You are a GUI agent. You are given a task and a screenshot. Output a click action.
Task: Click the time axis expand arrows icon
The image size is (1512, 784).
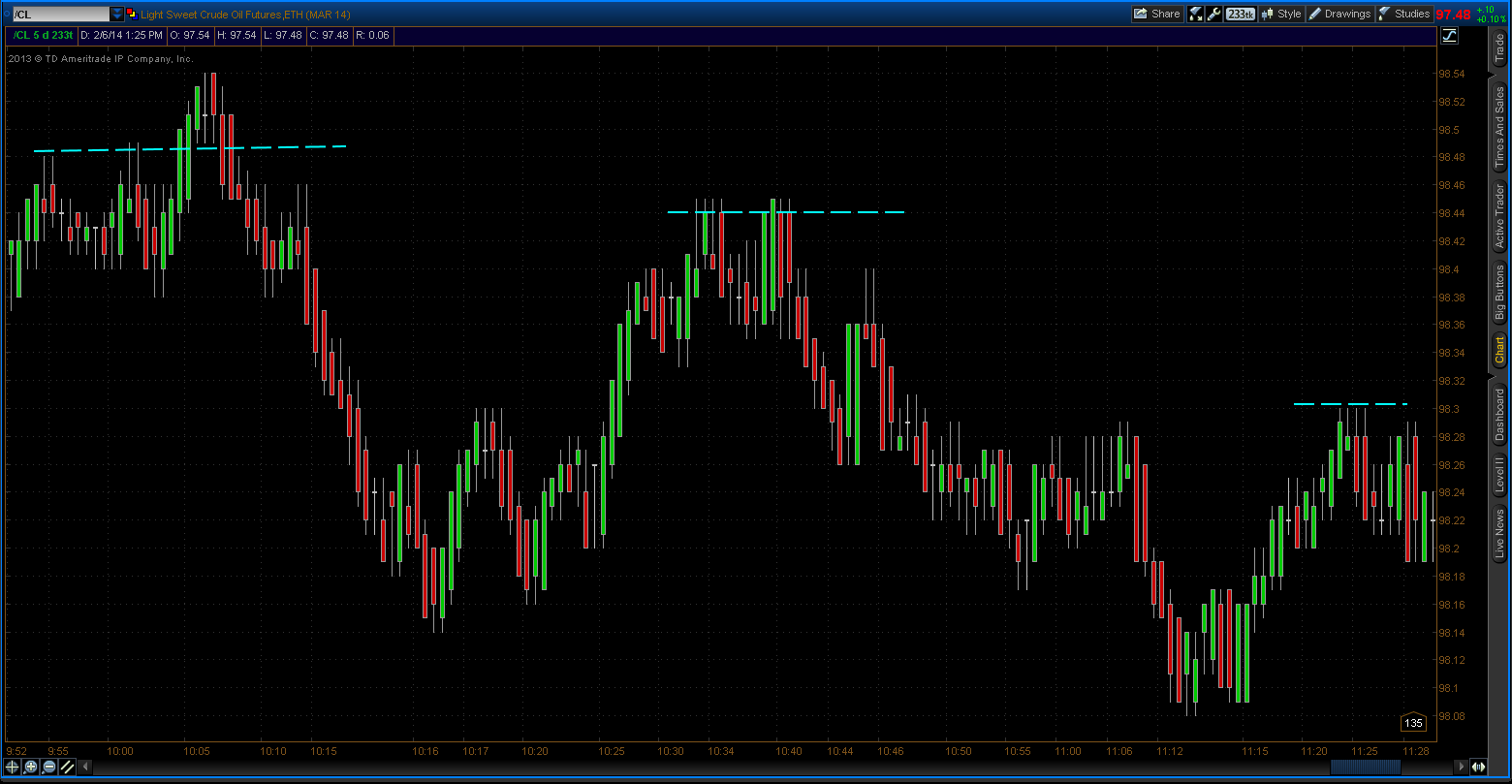point(1480,767)
